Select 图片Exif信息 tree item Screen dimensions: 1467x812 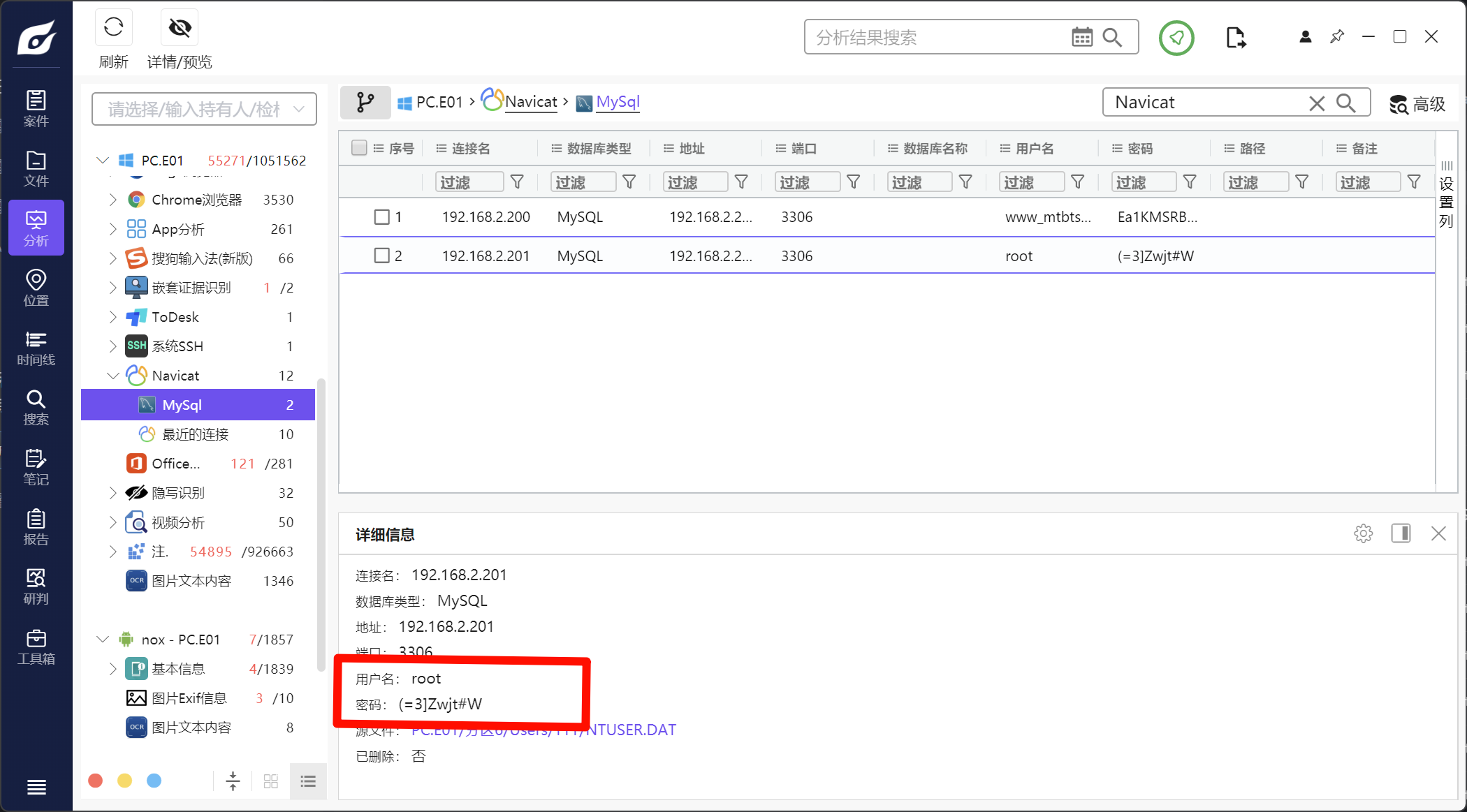tap(198, 698)
